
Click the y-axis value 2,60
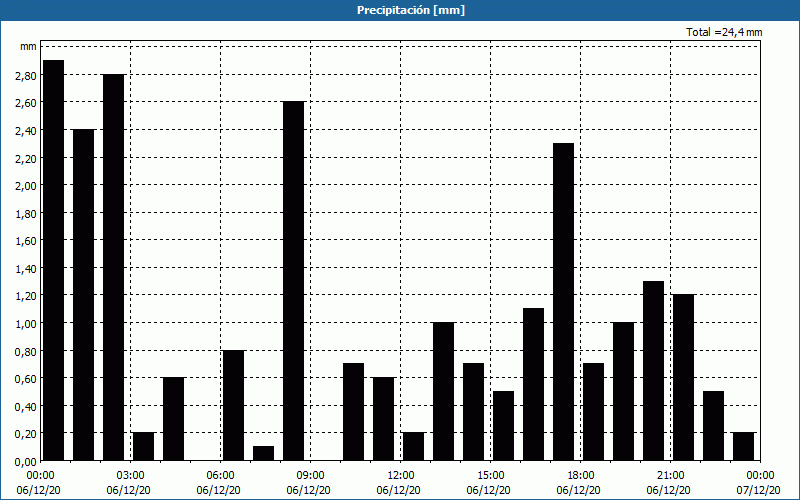(26, 103)
